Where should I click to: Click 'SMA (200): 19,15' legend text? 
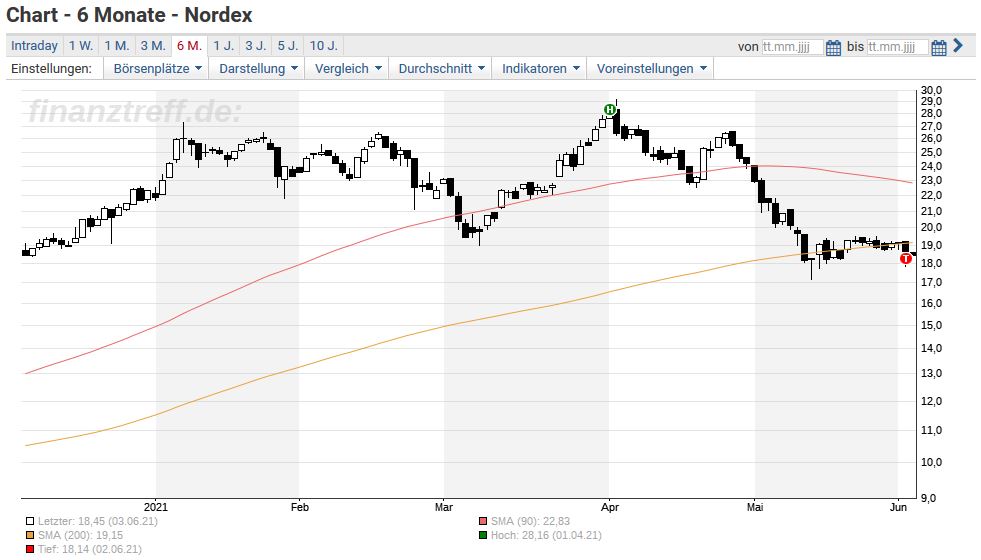pos(80,536)
